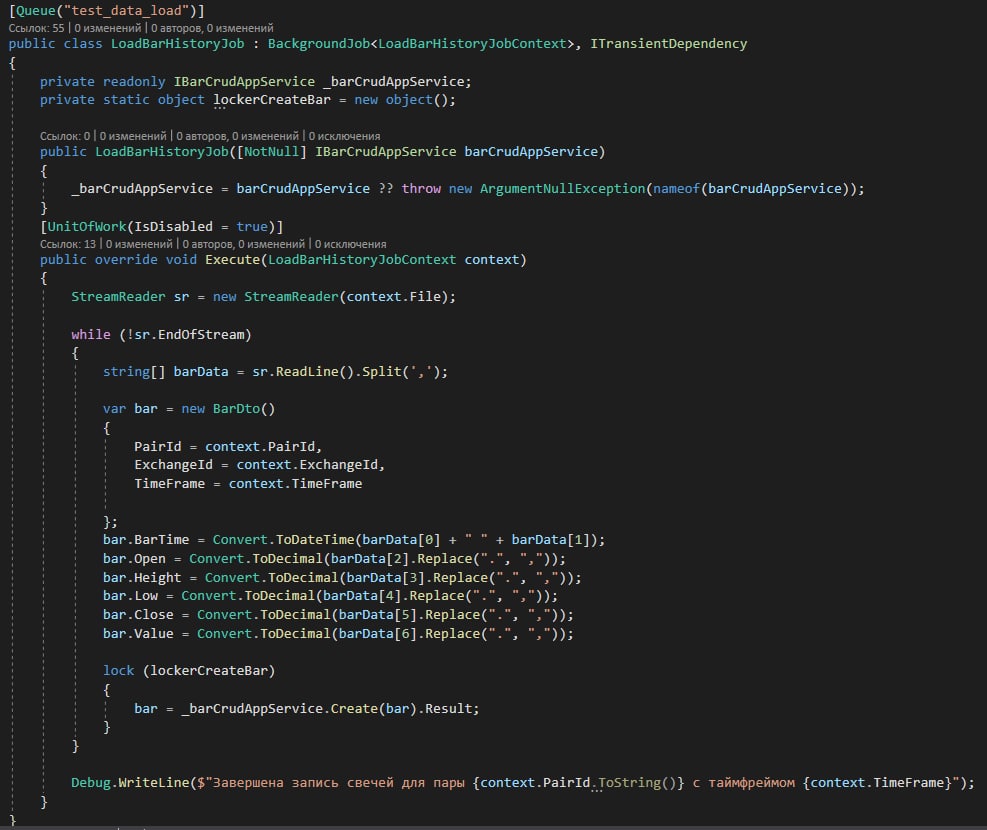Open the 'Ссылок: 13' references CodeLens on Execute

coord(68,244)
